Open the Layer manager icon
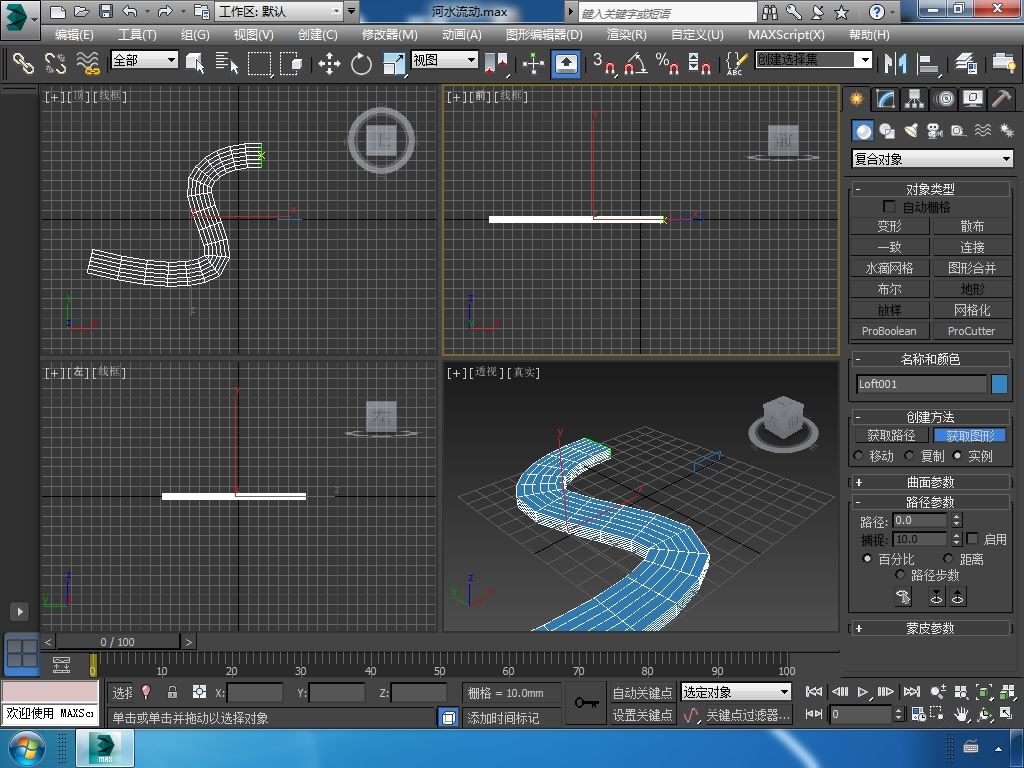Image resolution: width=1024 pixels, height=768 pixels. [965, 63]
